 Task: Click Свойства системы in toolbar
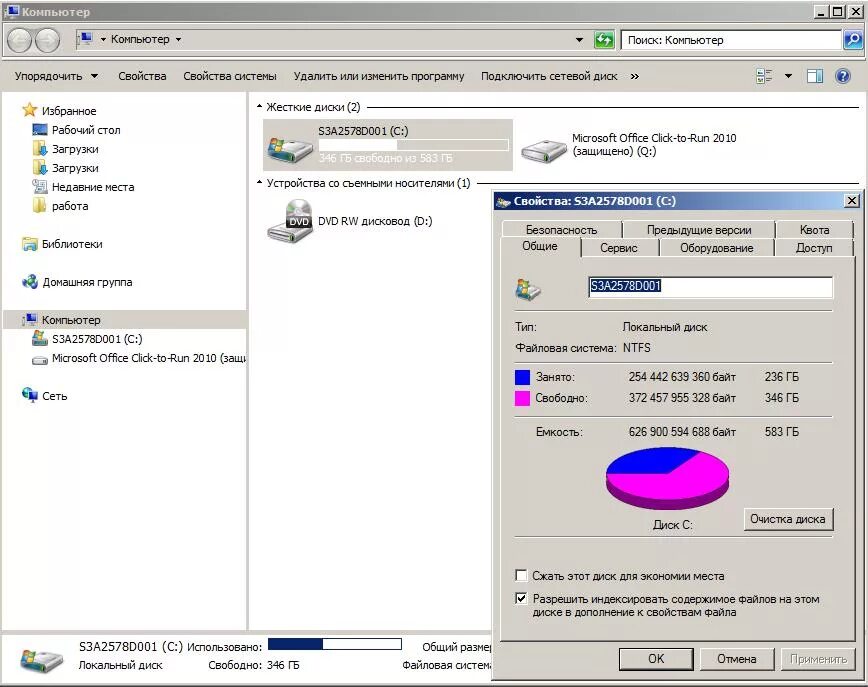230,76
